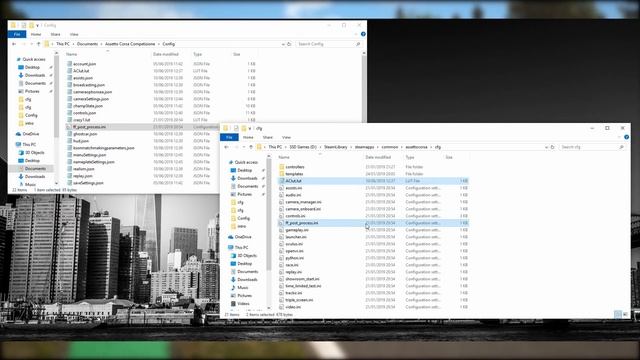Click Assetto Corsa Competizione breadcrumb
Viewport: 640px width, 360px height.
click(x=130, y=44)
